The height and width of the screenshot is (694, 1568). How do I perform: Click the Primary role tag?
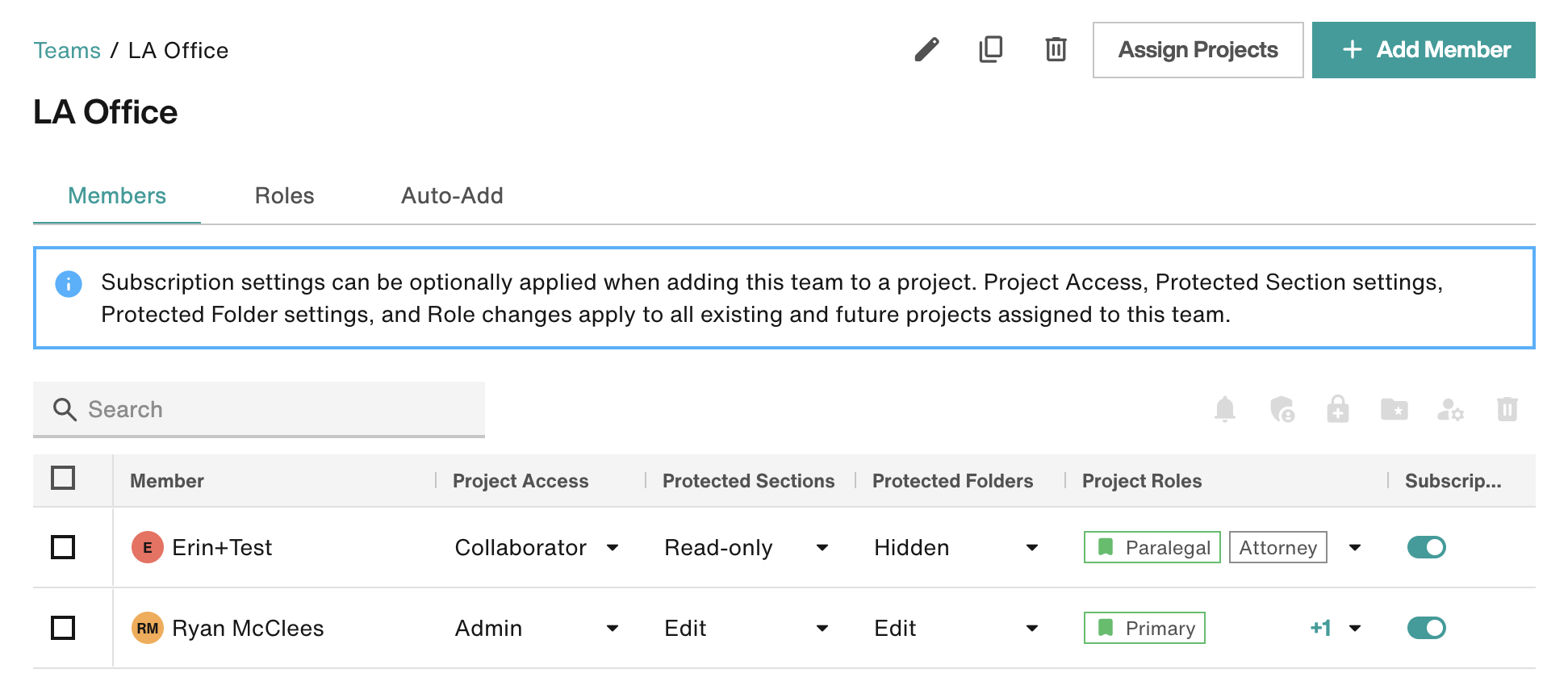(1144, 628)
